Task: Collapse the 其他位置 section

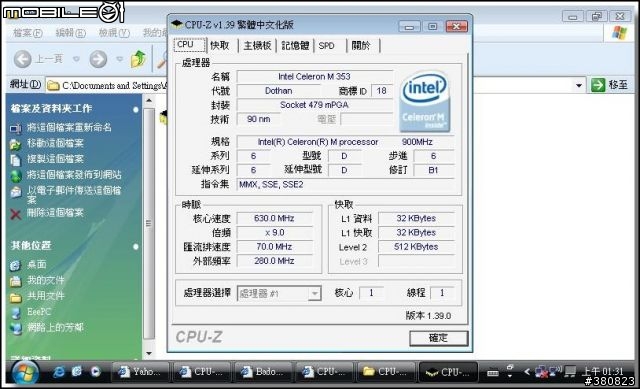Action: coord(136,247)
